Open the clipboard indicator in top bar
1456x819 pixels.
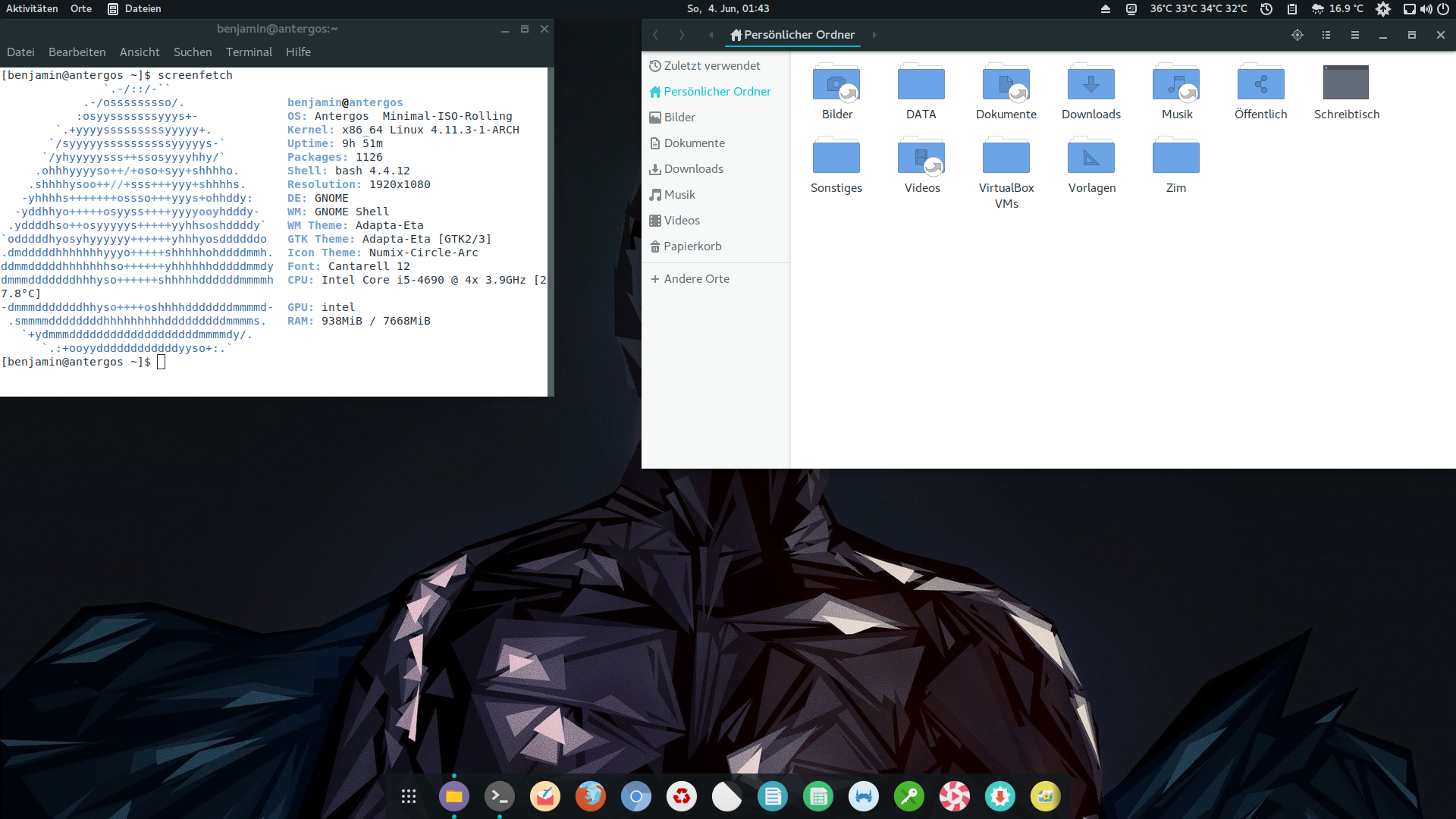[x=1292, y=9]
